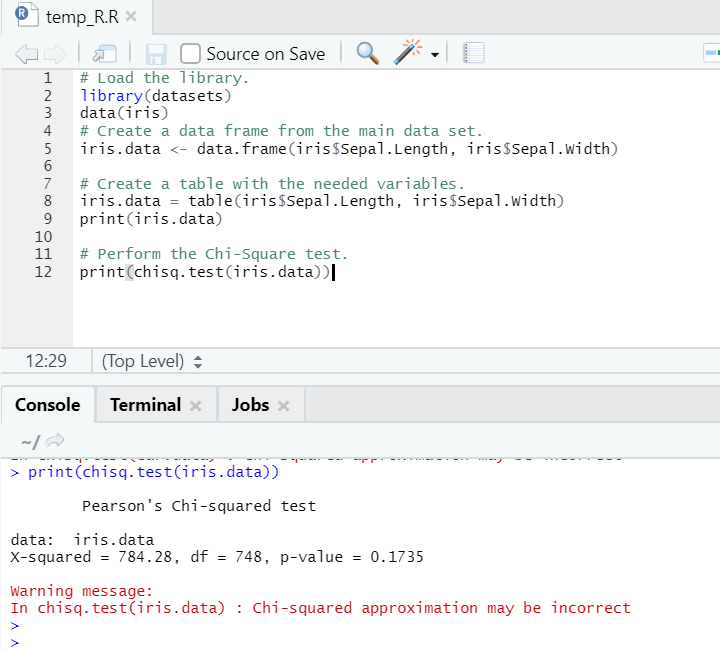Expand the code tools dropdown arrow
This screenshot has width=720, height=651.
434,55
